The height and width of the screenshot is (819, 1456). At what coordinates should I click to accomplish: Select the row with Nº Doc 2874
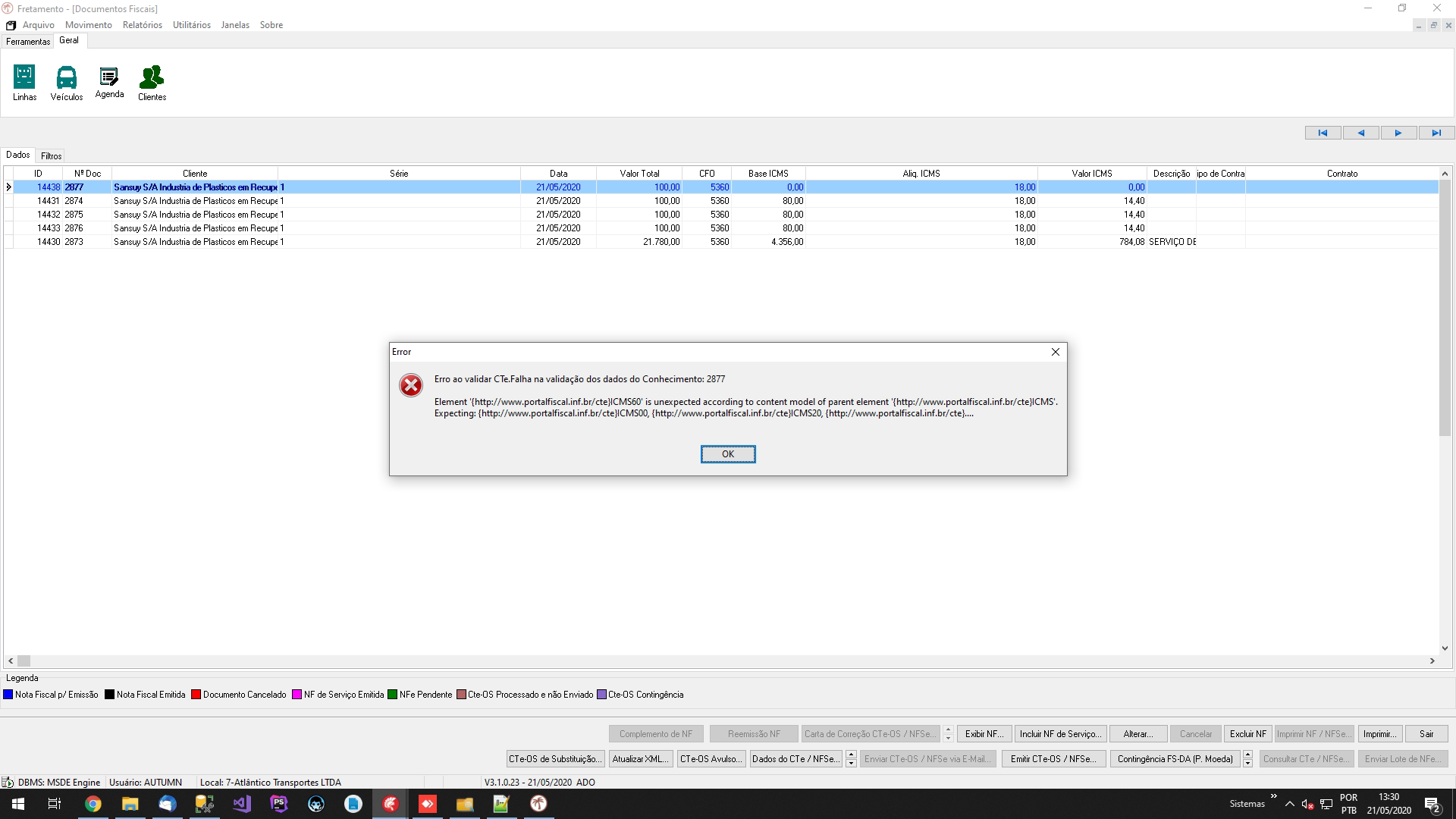720,201
